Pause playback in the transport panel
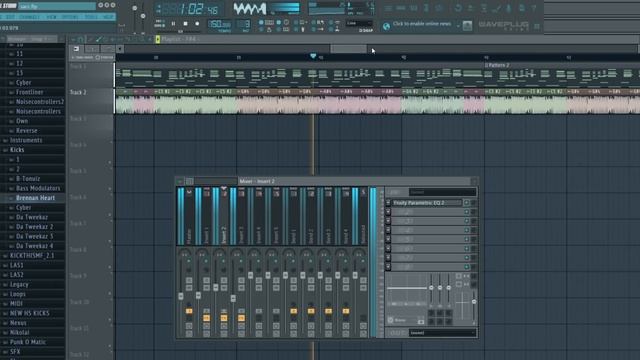Viewport: 640px width, 360px height. point(173,24)
